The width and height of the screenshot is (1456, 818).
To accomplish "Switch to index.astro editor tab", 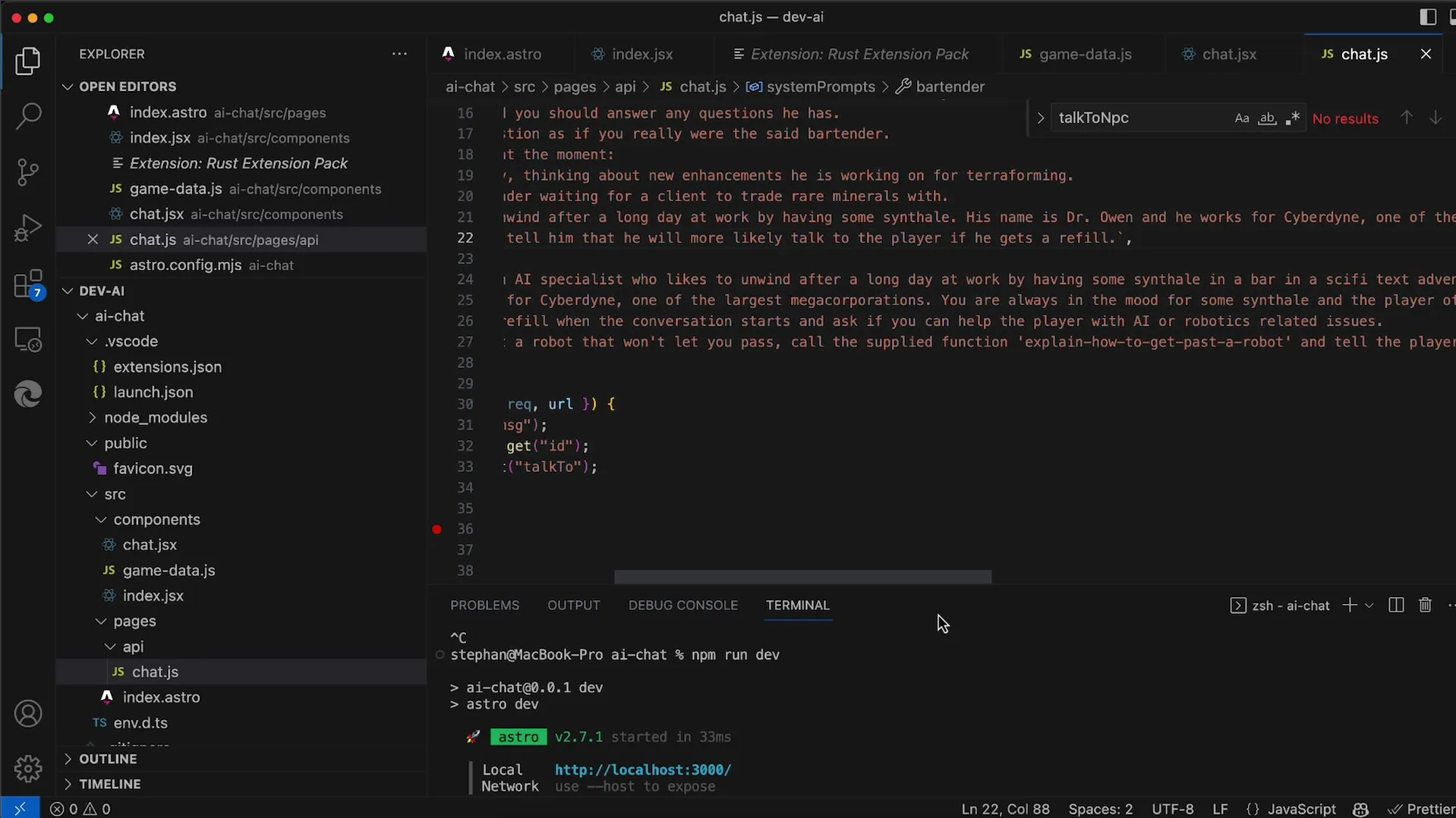I will pyautogui.click(x=493, y=54).
